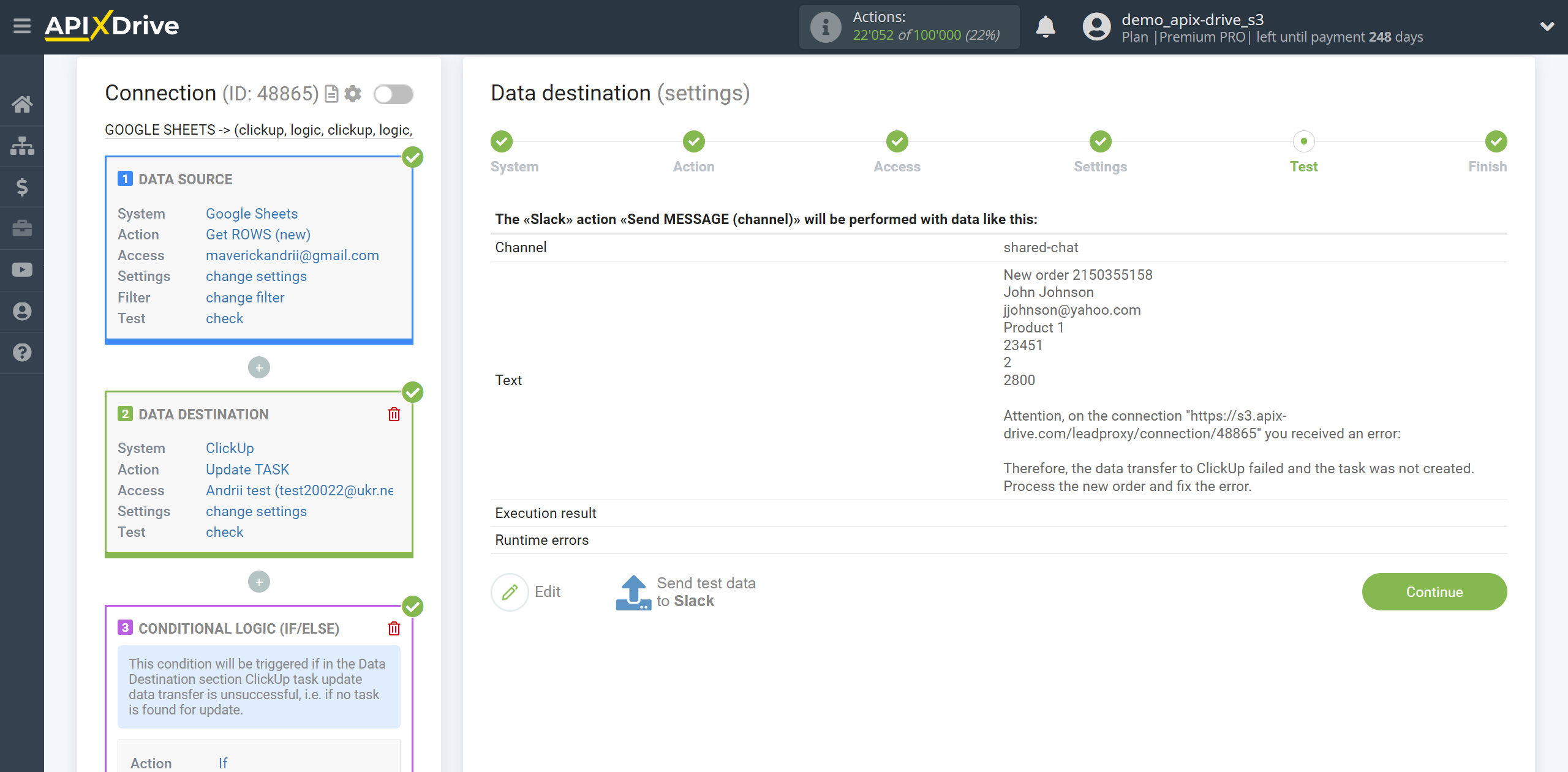Click the conditional logic description note
The height and width of the screenshot is (772, 1568).
[259, 687]
